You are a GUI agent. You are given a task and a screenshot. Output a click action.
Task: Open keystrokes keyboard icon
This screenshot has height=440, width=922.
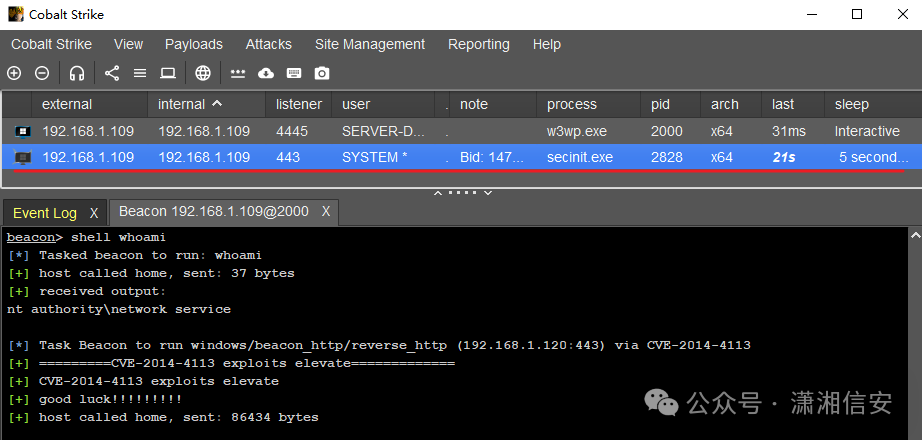(294, 73)
